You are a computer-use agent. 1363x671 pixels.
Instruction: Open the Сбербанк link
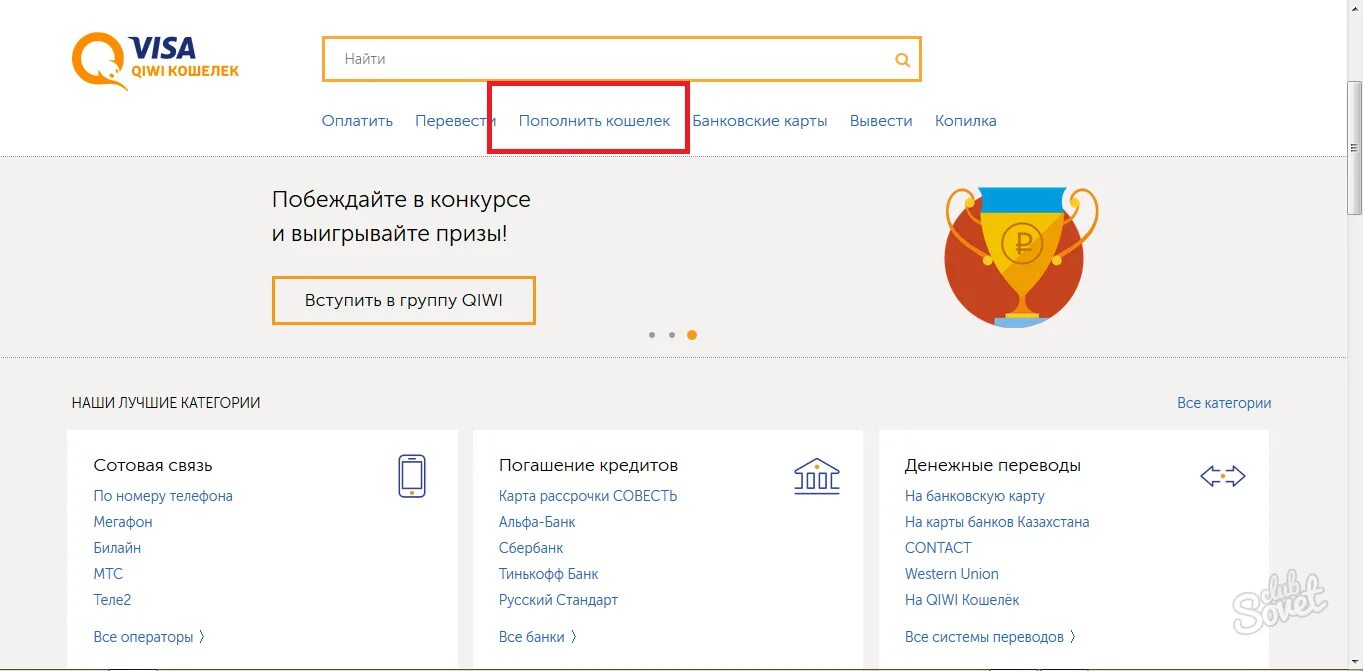tap(531, 548)
